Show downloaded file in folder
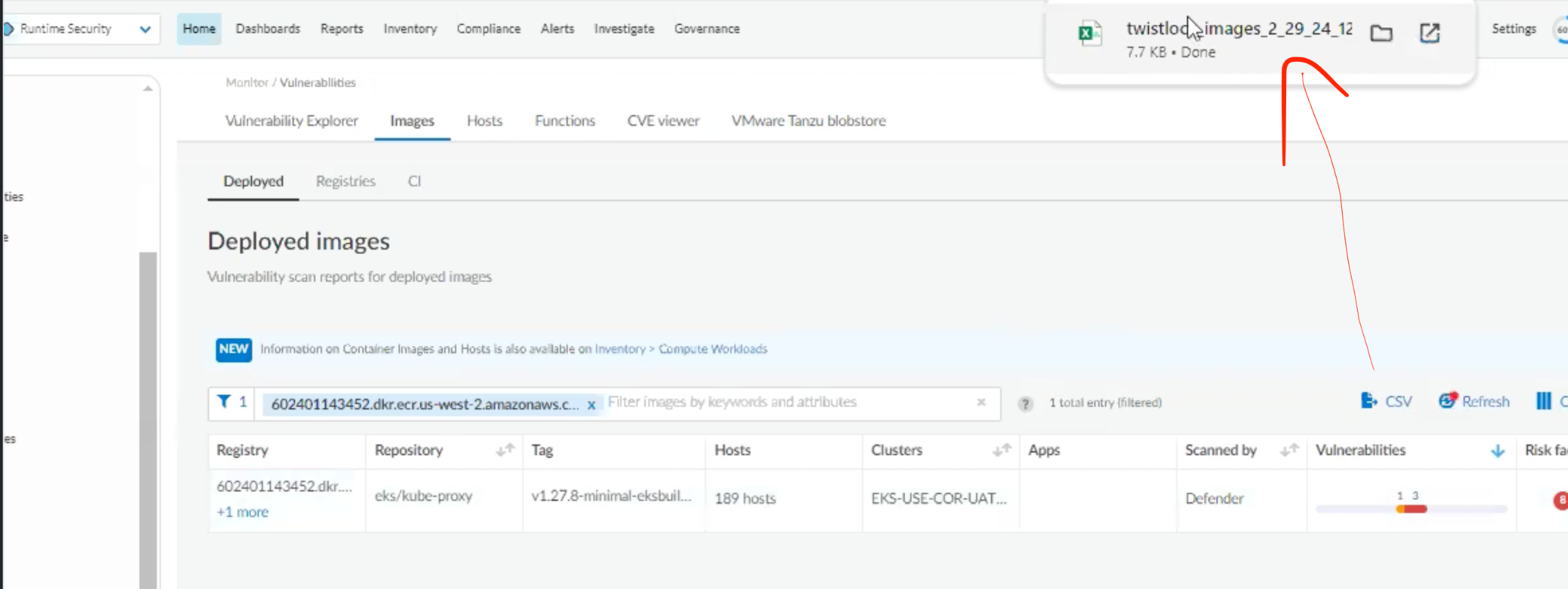 tap(1381, 33)
